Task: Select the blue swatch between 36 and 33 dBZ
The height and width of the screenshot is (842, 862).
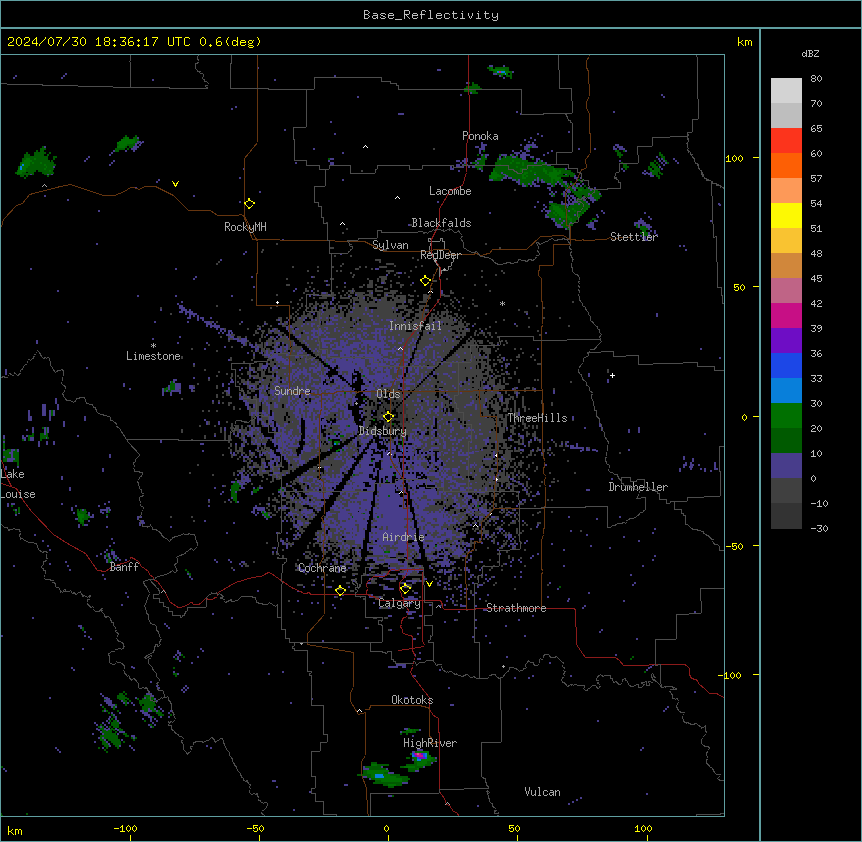Action: 786,366
